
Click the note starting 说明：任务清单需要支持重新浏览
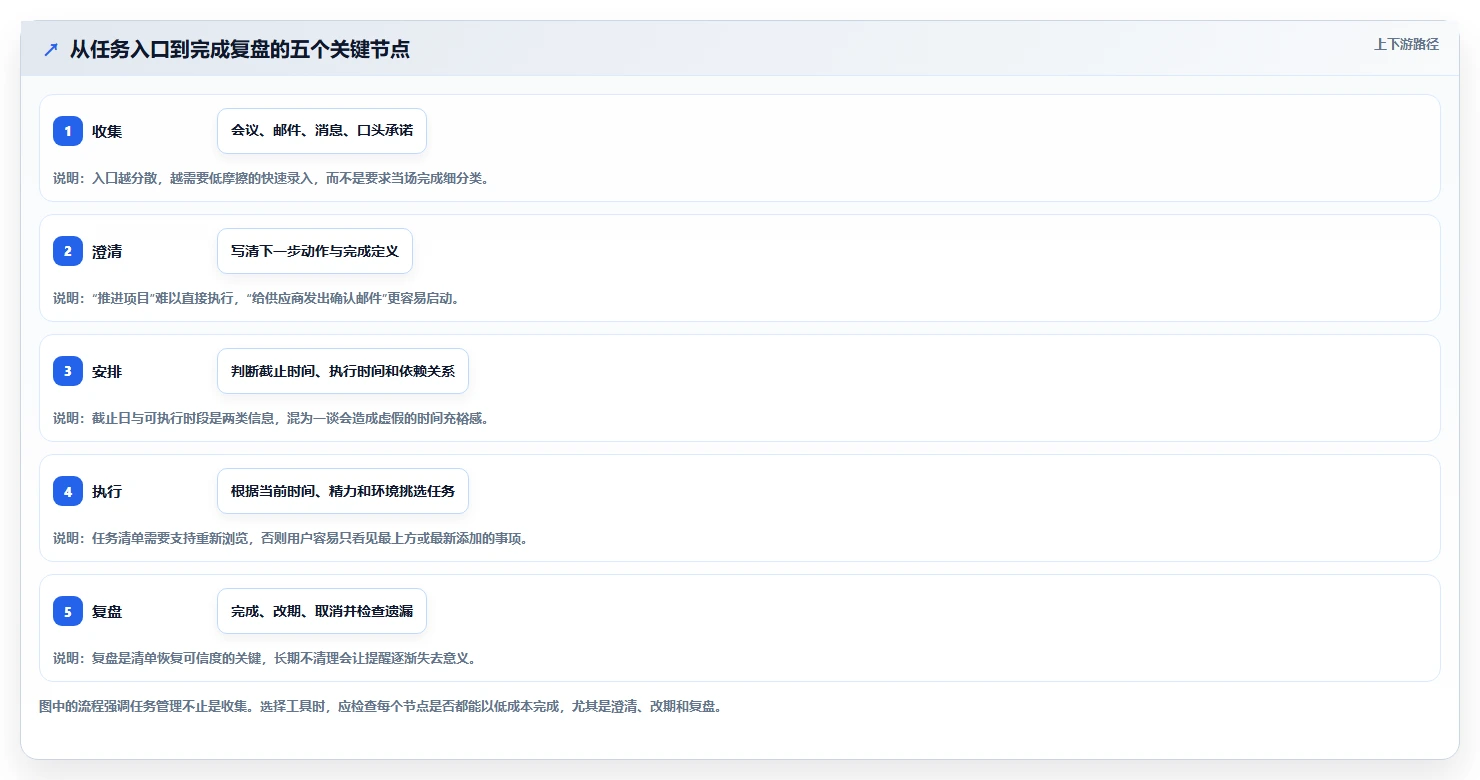click(x=290, y=538)
